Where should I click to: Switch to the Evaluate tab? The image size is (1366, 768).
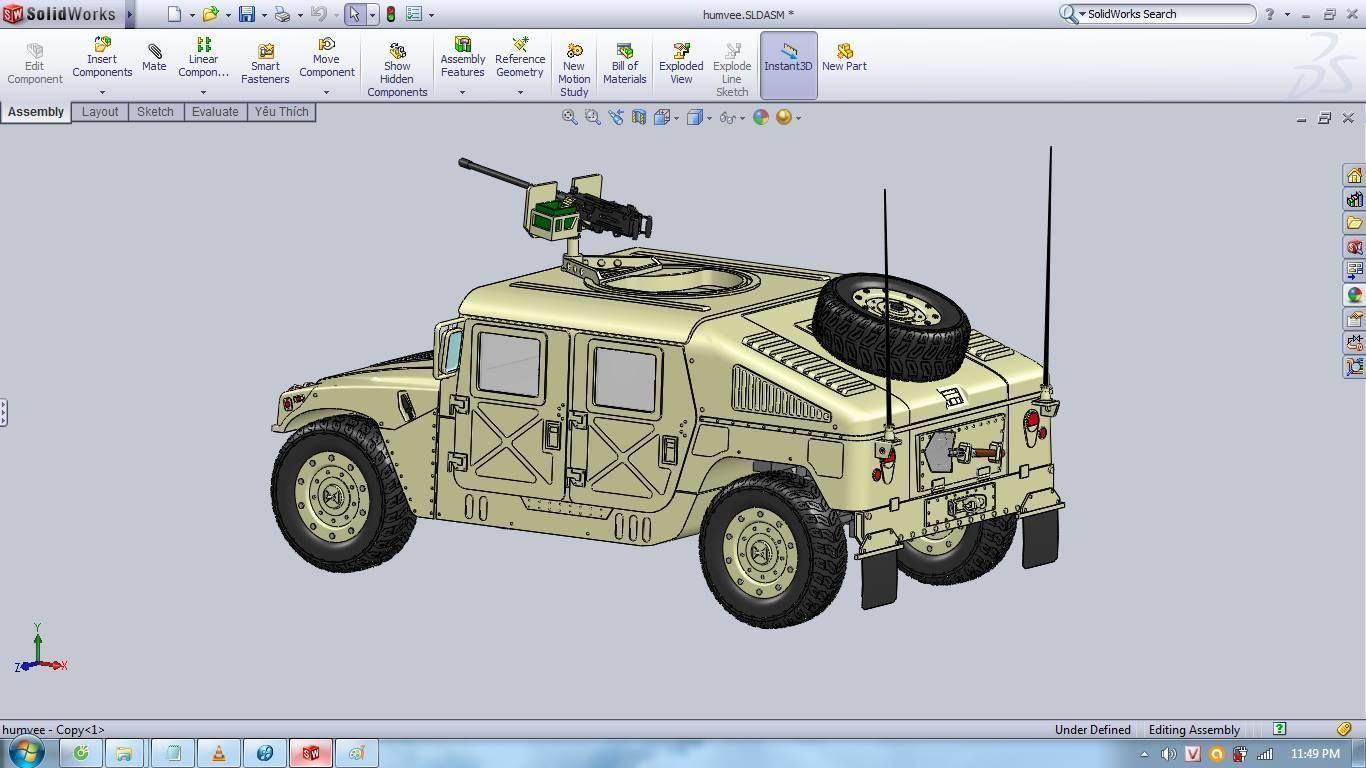point(214,111)
